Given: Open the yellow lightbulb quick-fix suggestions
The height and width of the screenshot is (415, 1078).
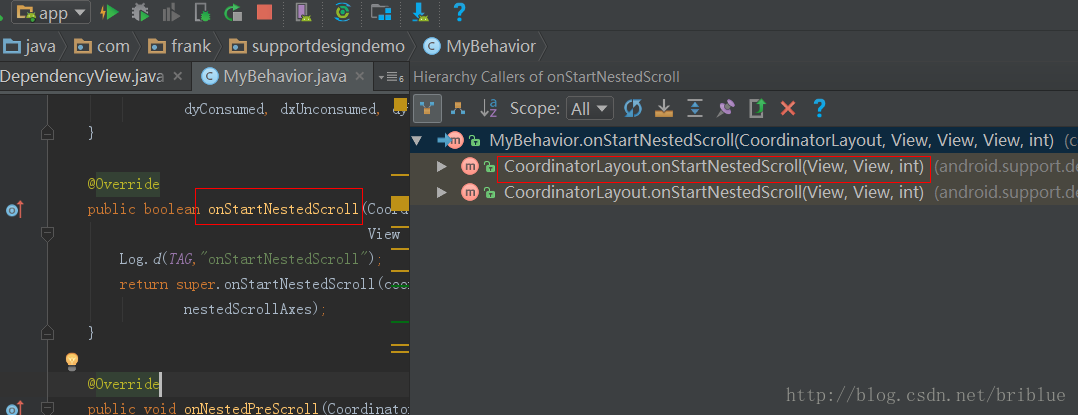Looking at the screenshot, I should 72,359.
